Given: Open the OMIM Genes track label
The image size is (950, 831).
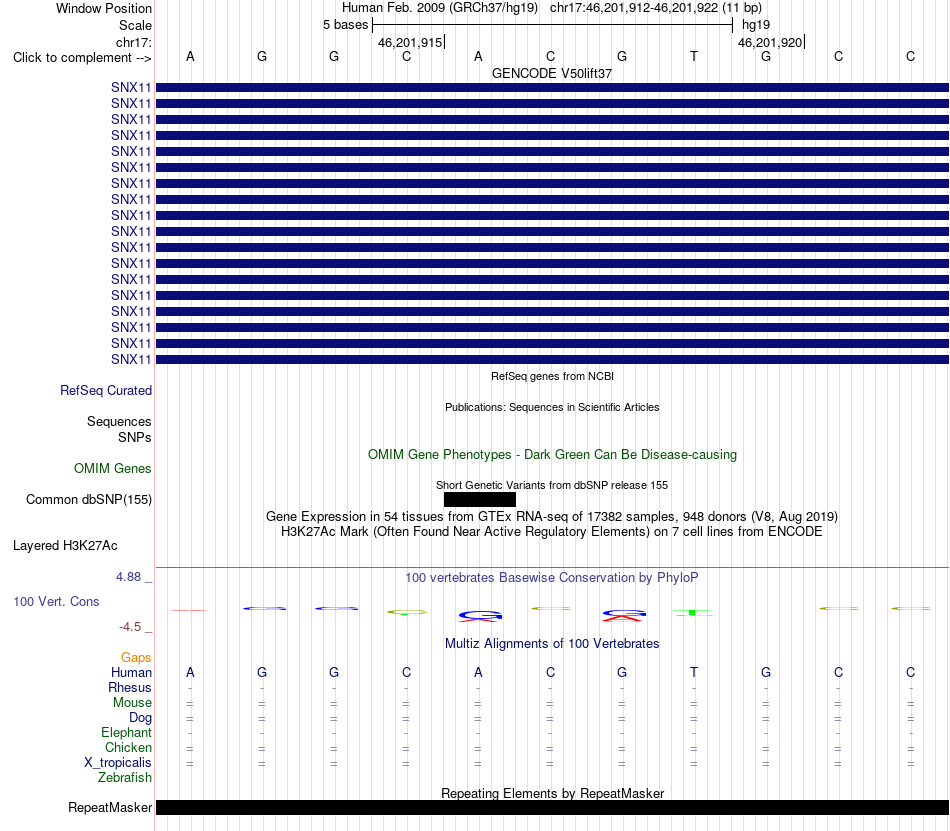Looking at the screenshot, I should tap(113, 469).
